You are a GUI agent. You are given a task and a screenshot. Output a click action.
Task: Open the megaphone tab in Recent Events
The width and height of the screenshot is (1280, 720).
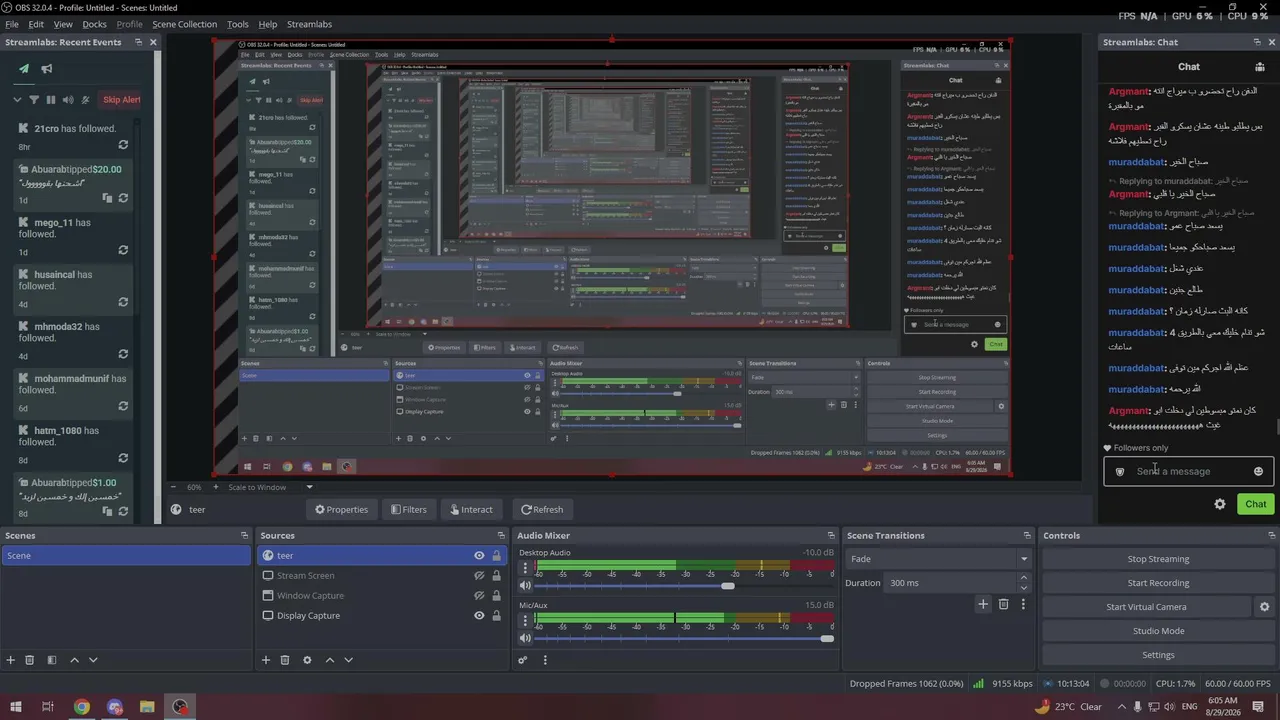(x=46, y=69)
